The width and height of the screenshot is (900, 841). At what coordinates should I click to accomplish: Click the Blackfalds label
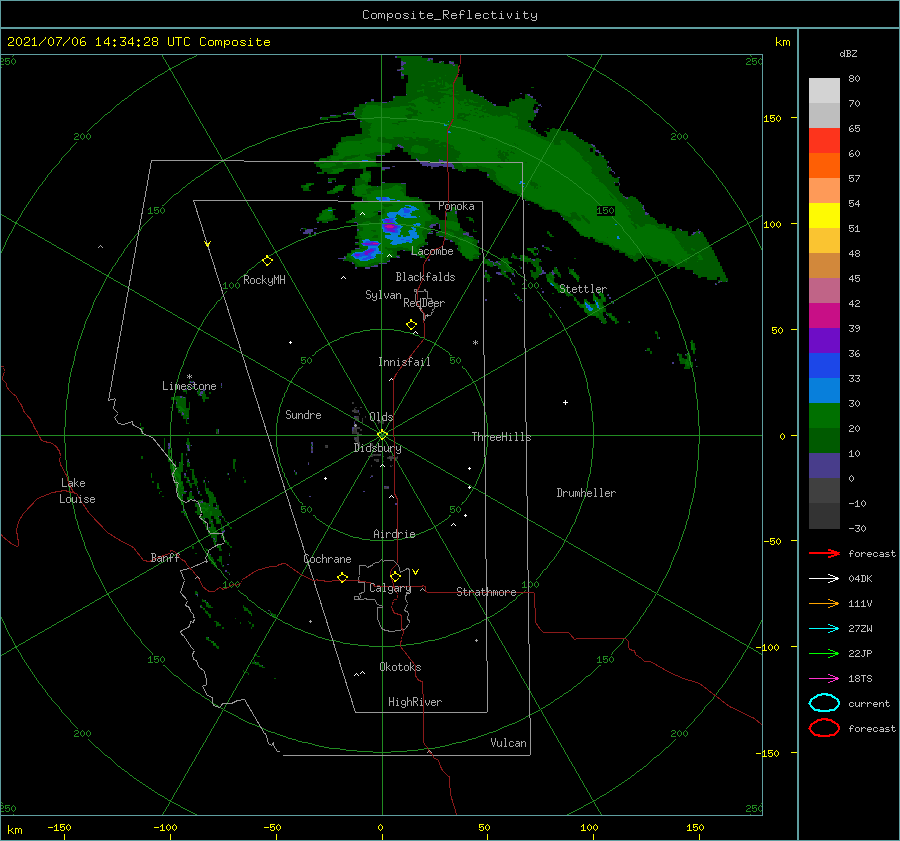(x=425, y=277)
